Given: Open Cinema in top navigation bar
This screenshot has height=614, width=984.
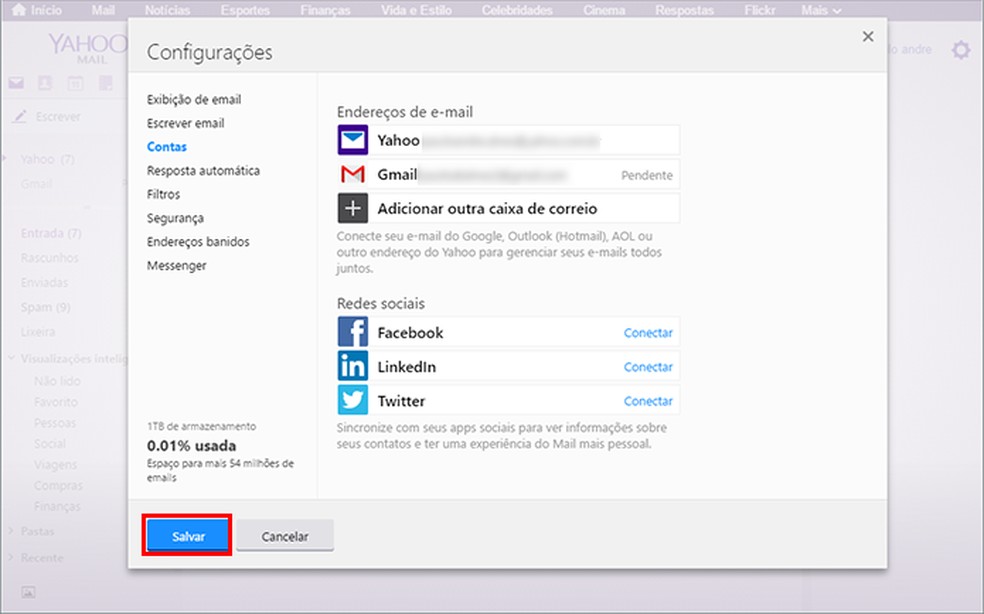Looking at the screenshot, I should click(x=604, y=10).
